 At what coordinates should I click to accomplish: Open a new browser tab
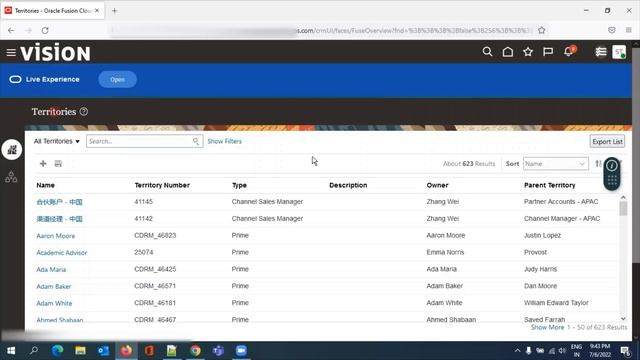[x=115, y=11]
